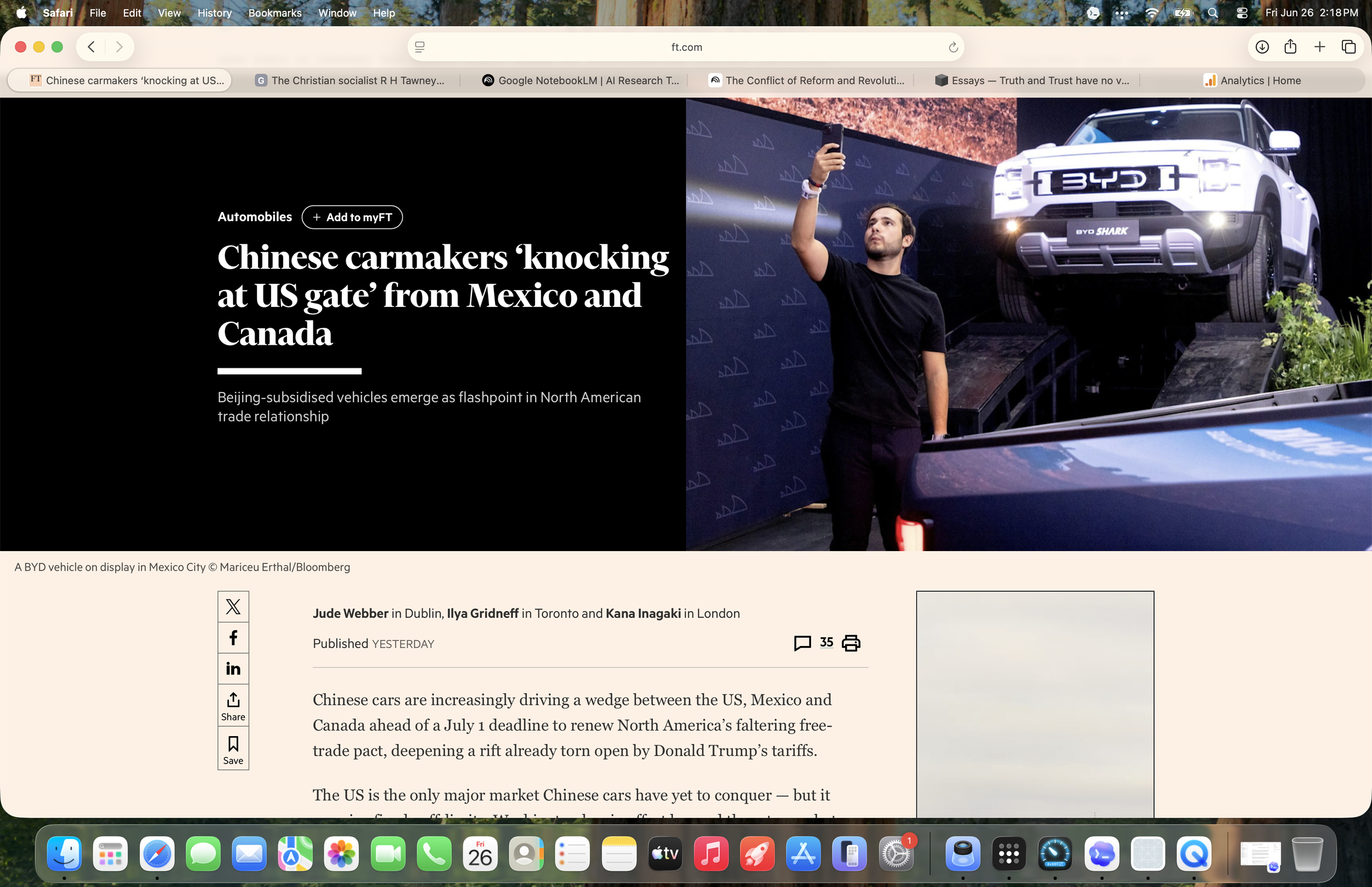Open the View menu
The width and height of the screenshot is (1372, 887).
pyautogui.click(x=169, y=13)
